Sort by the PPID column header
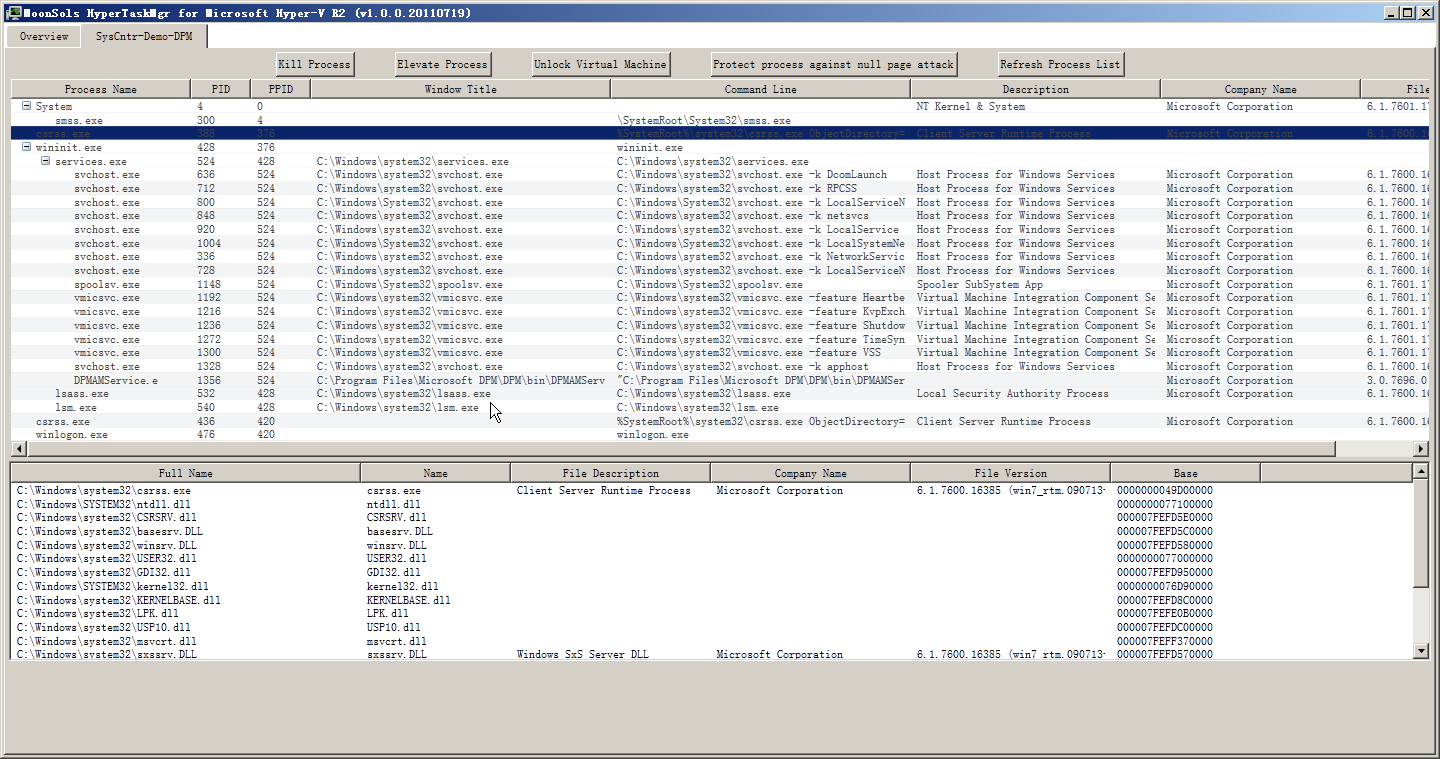Image resolution: width=1440 pixels, height=759 pixels. [x=281, y=89]
